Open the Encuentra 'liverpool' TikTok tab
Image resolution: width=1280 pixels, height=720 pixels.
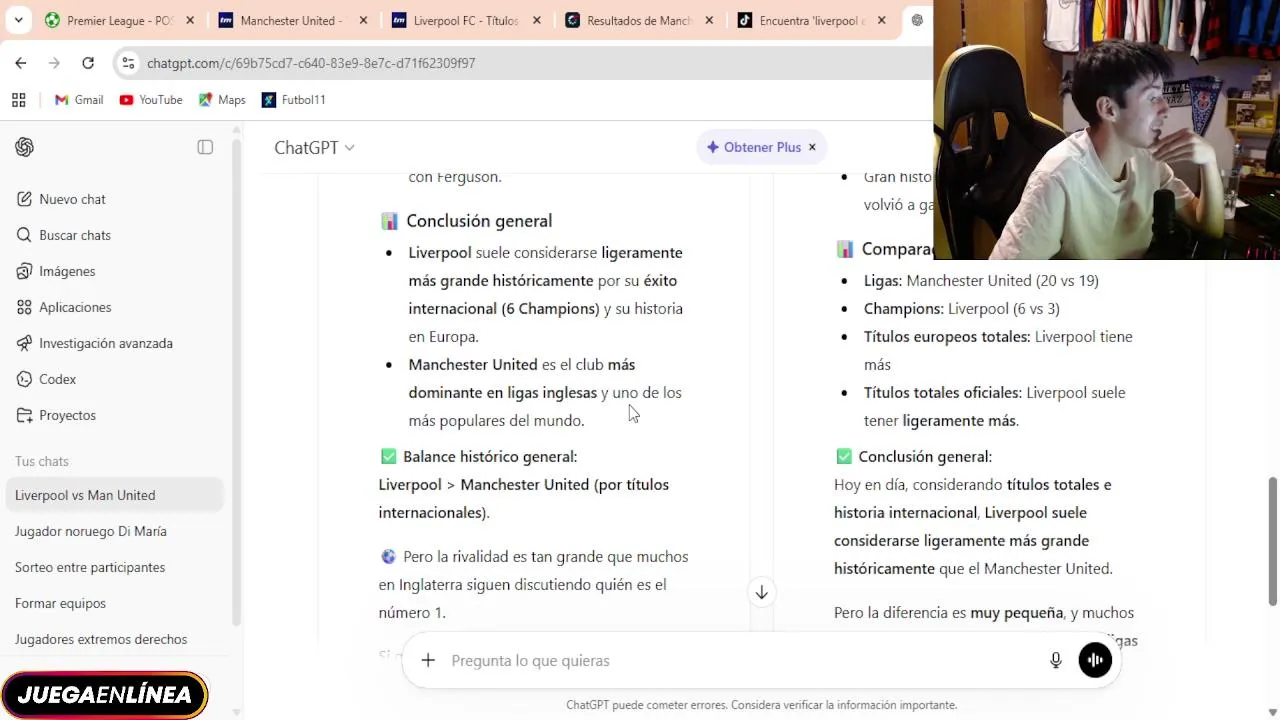point(812,20)
